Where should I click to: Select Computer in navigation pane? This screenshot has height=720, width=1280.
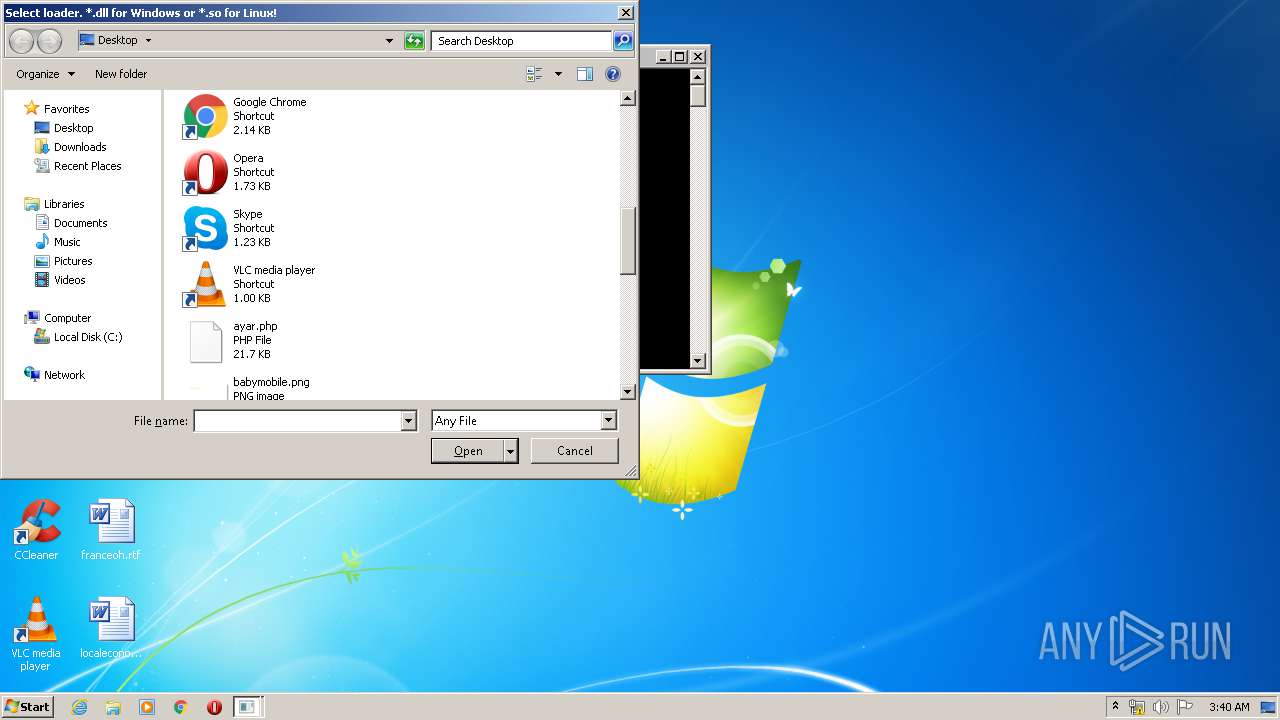point(67,318)
